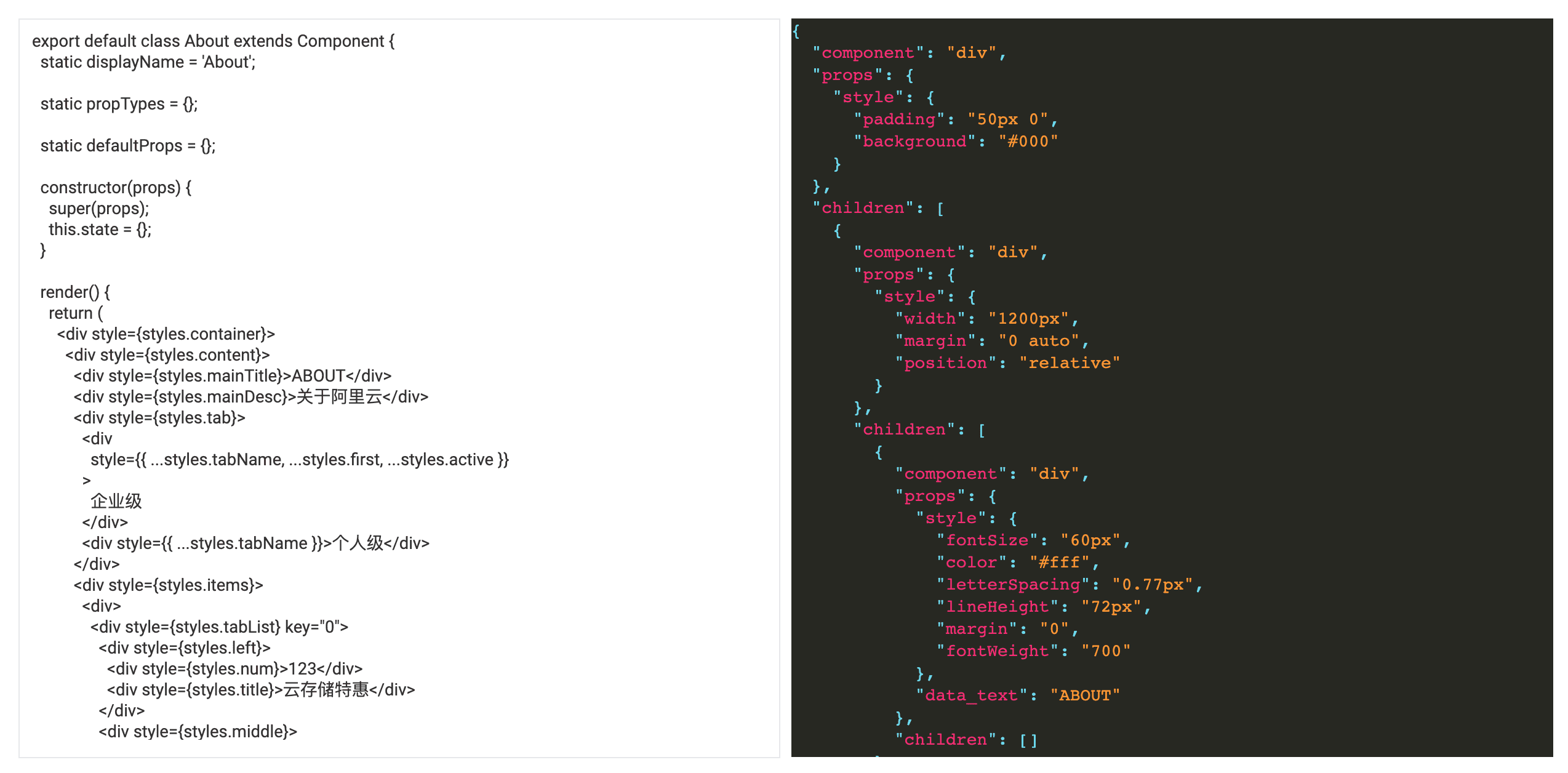Click the render() line in code

click(x=75, y=292)
